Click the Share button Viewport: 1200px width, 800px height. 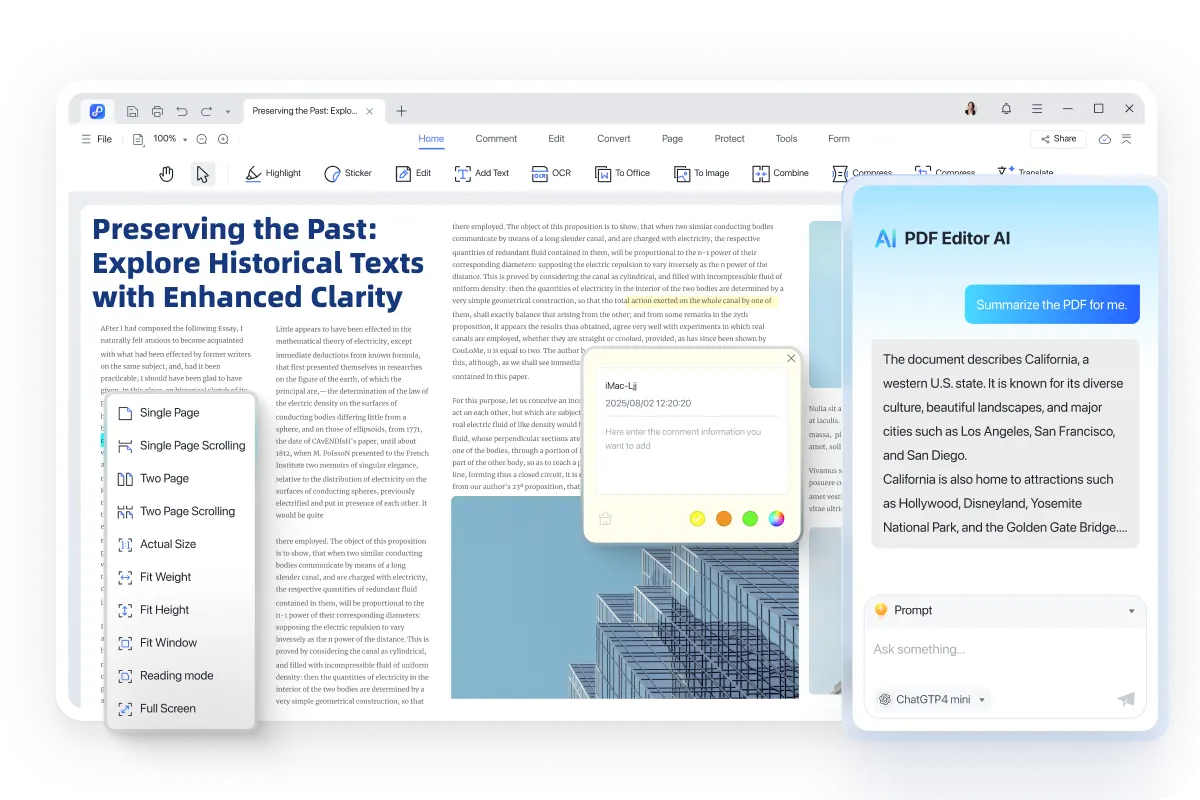click(x=1057, y=139)
